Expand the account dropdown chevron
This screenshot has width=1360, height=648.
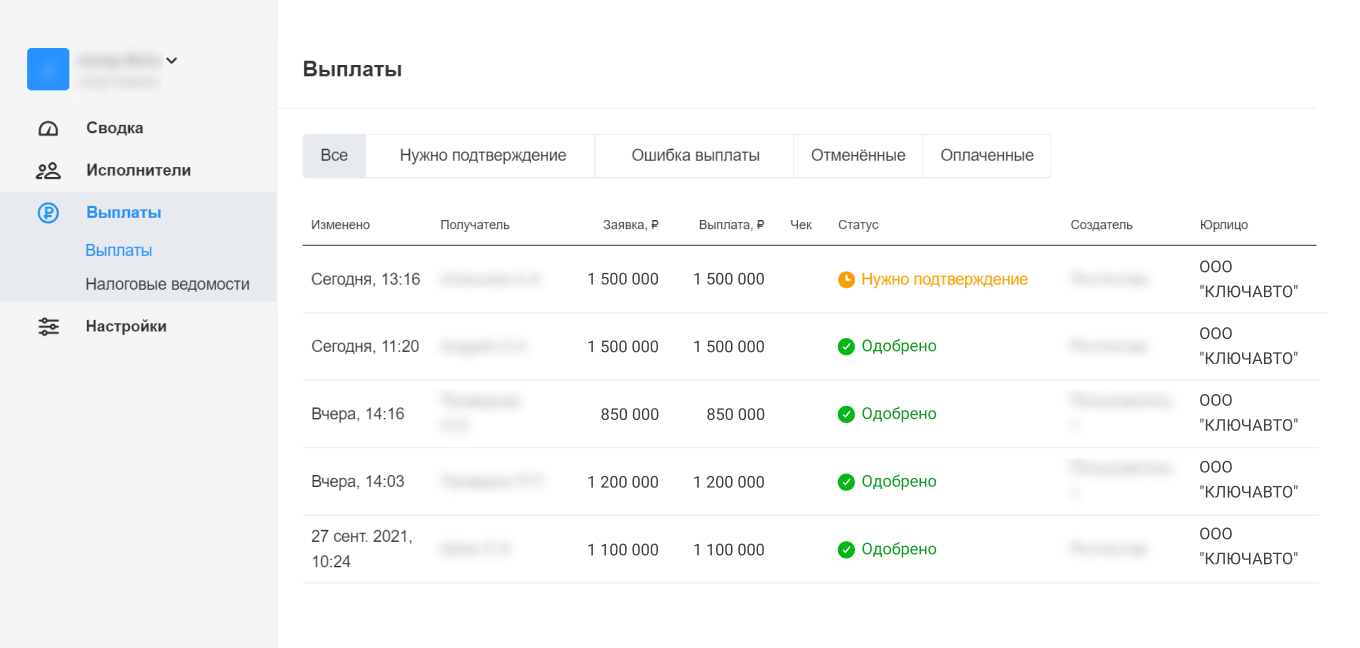click(172, 61)
